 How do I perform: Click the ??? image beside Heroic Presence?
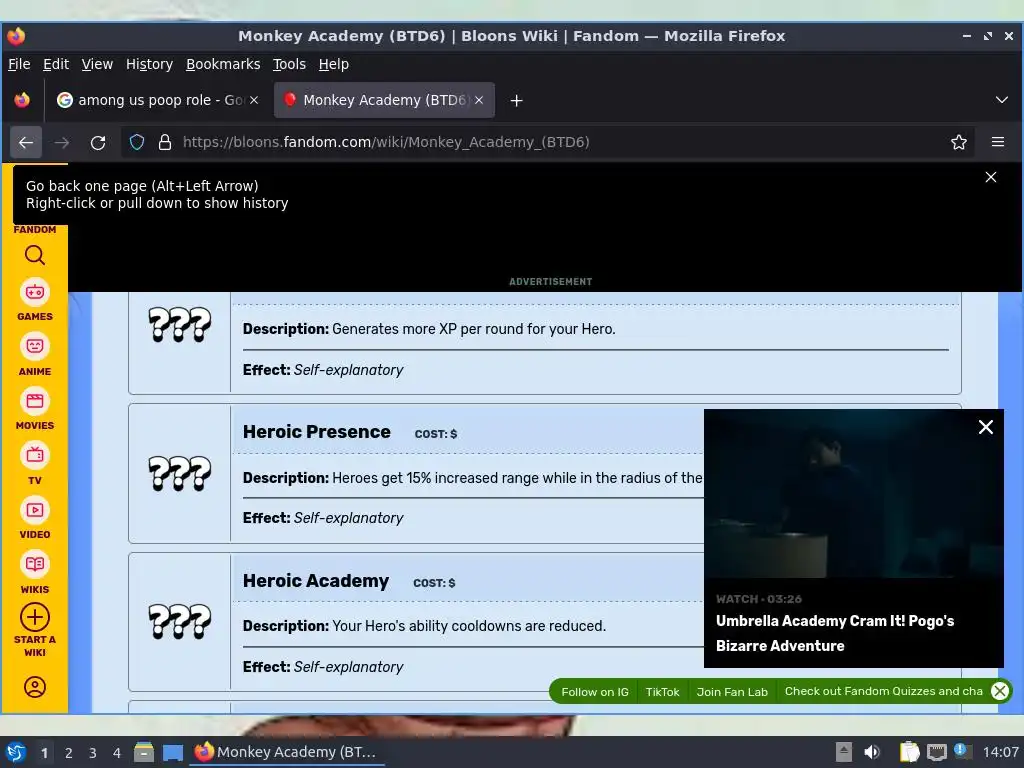180,473
